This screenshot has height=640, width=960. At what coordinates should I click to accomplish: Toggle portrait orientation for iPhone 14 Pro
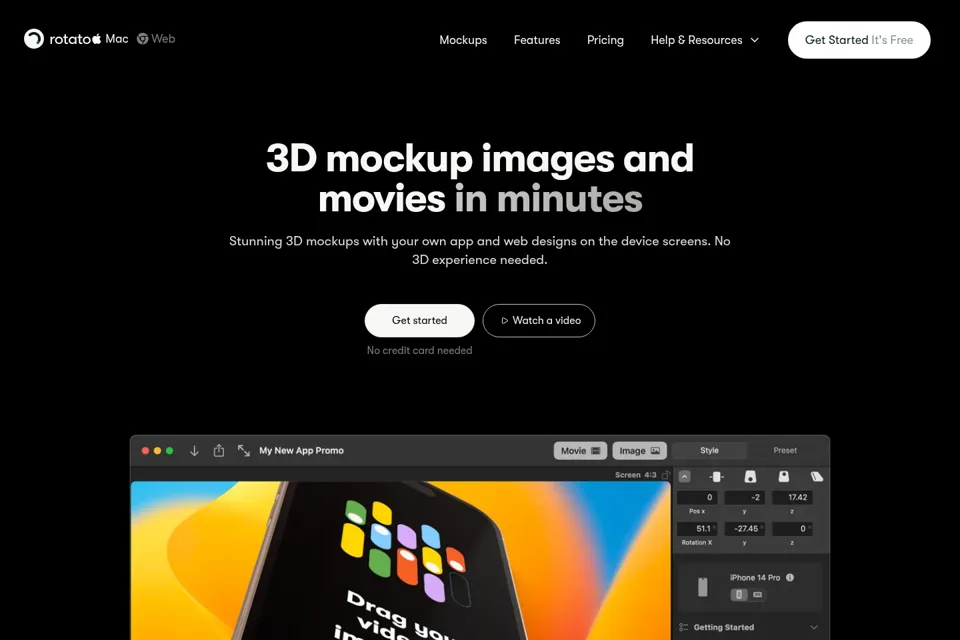[739, 595]
